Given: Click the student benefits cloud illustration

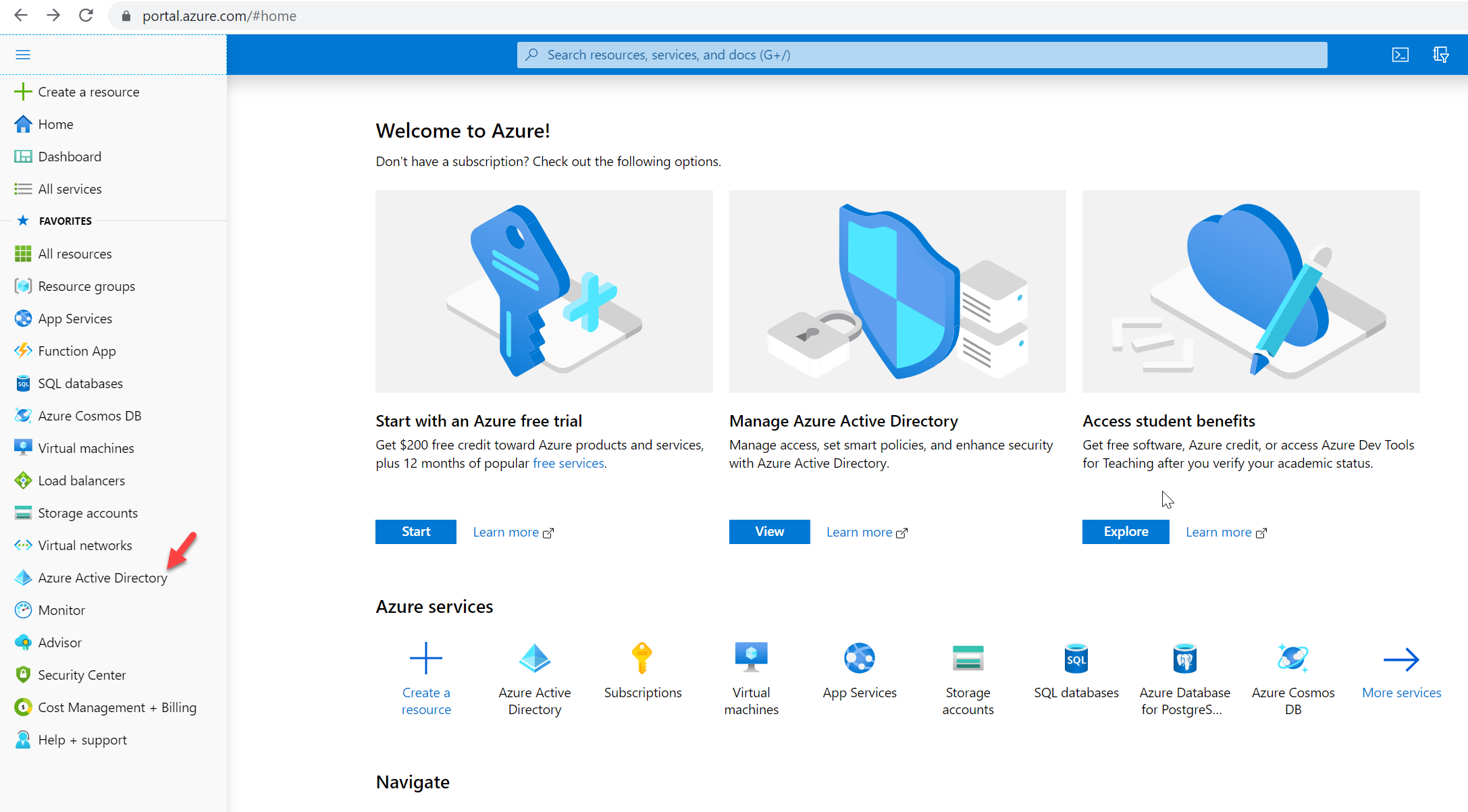Looking at the screenshot, I should pos(1251,292).
